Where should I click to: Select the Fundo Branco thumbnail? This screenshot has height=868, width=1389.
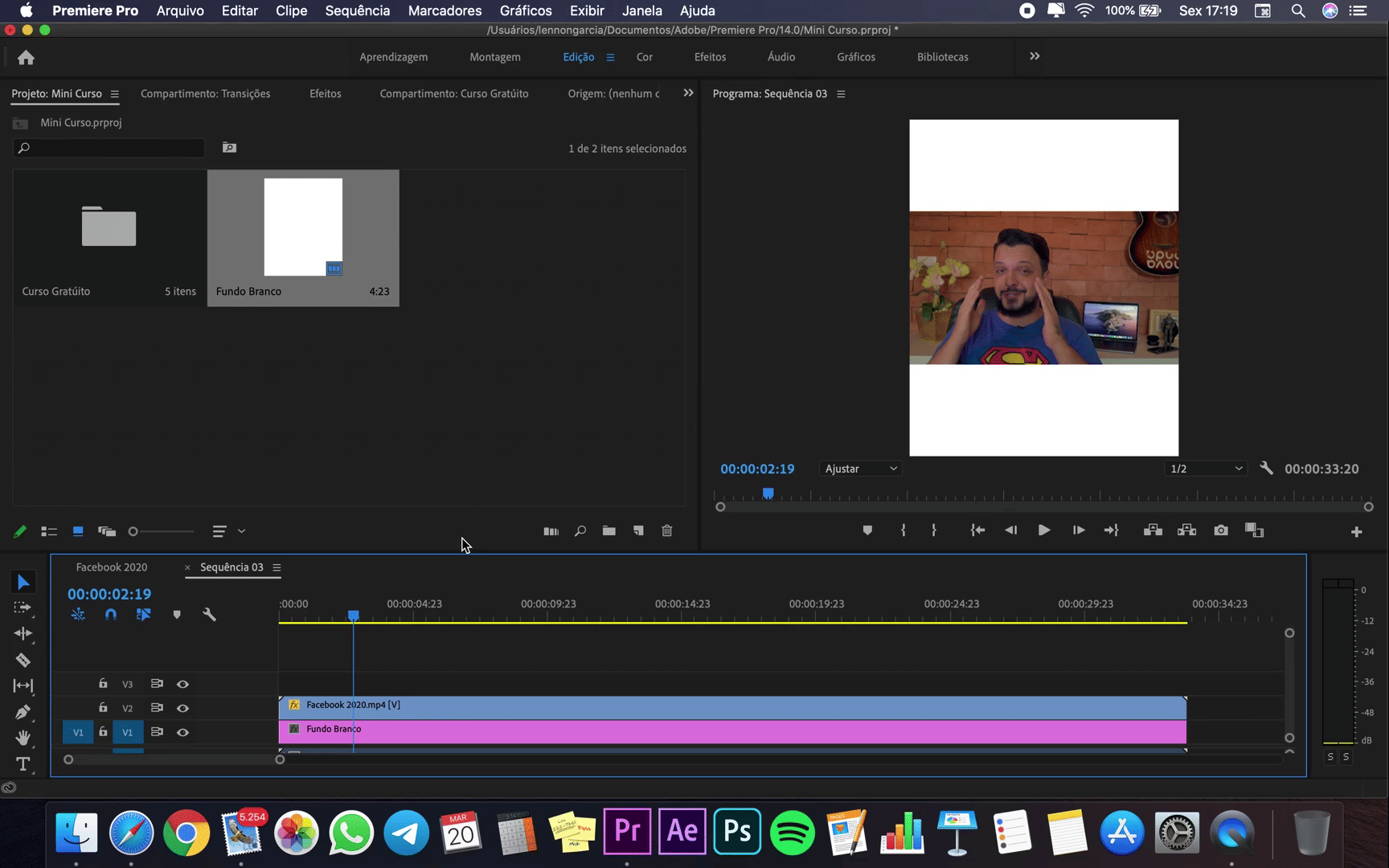tap(303, 227)
